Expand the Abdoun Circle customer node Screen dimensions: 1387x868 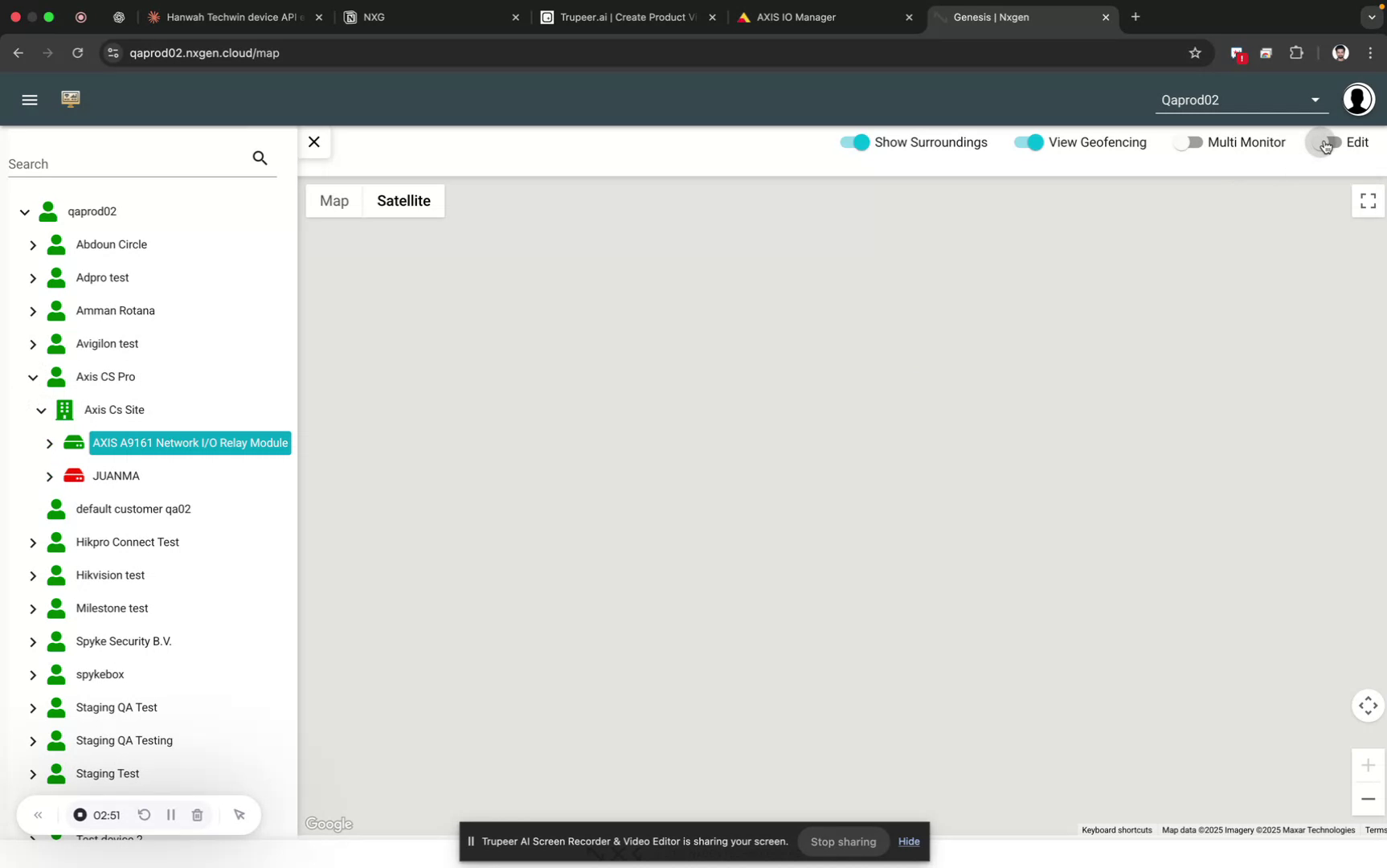[32, 244]
